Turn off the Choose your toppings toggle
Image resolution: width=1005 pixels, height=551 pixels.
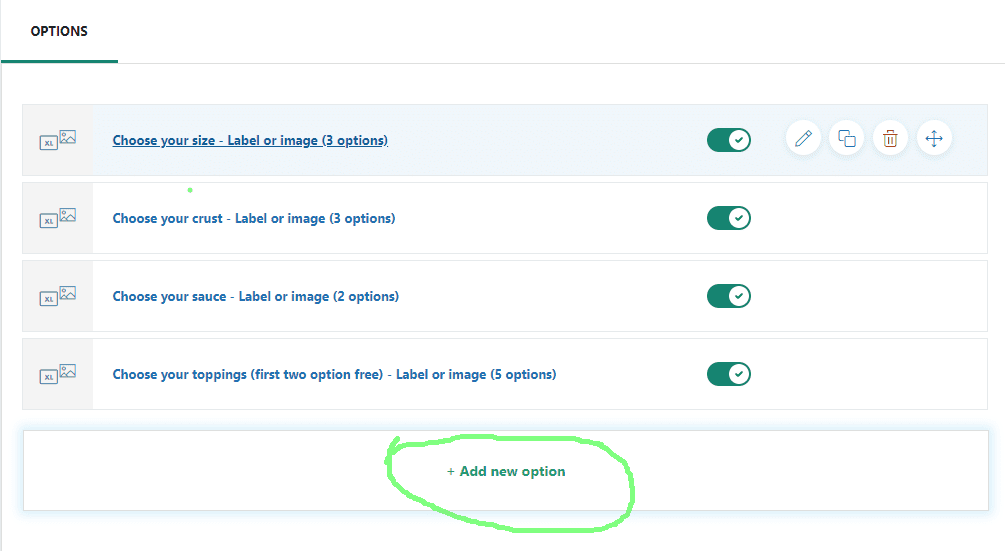729,374
